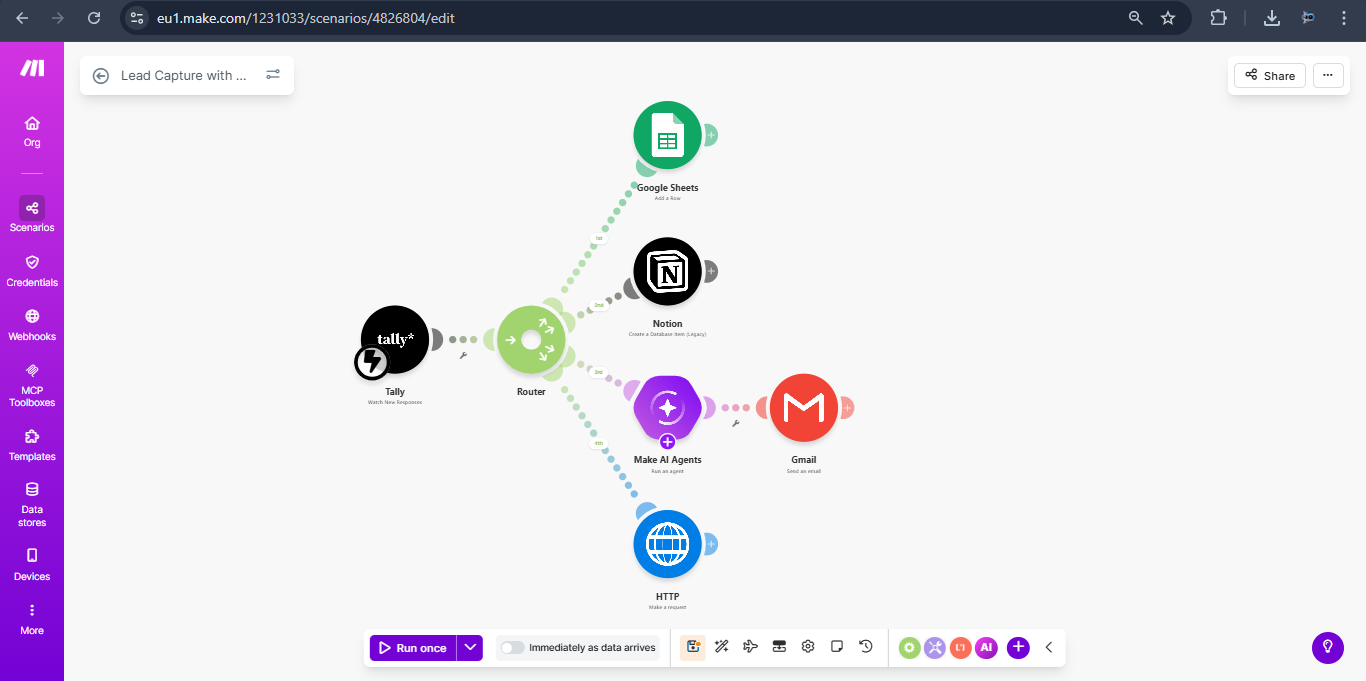The width and height of the screenshot is (1366, 681).
Task: Click the green tools favorite icon
Action: (x=909, y=648)
